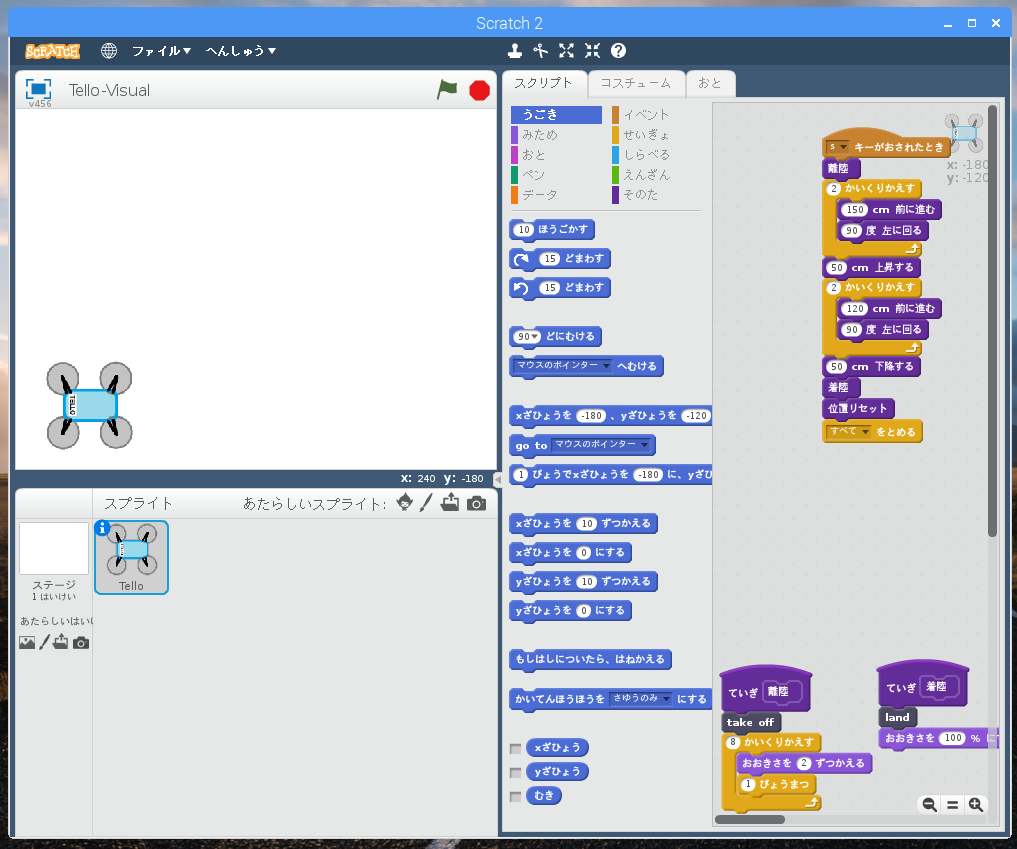1017x849 pixels.
Task: Toggle the むき variable checkbox
Action: 516,796
